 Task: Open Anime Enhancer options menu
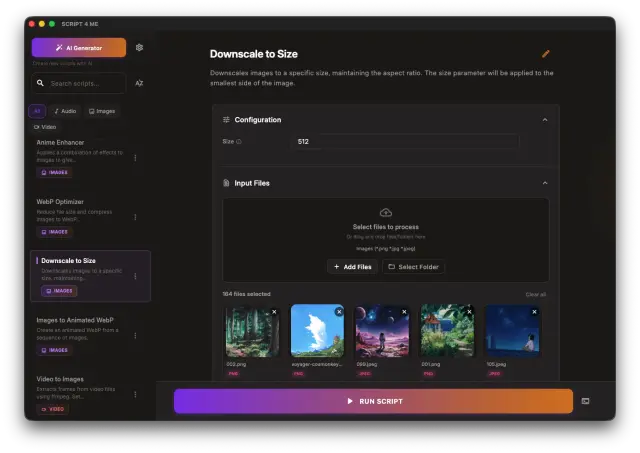pos(135,158)
